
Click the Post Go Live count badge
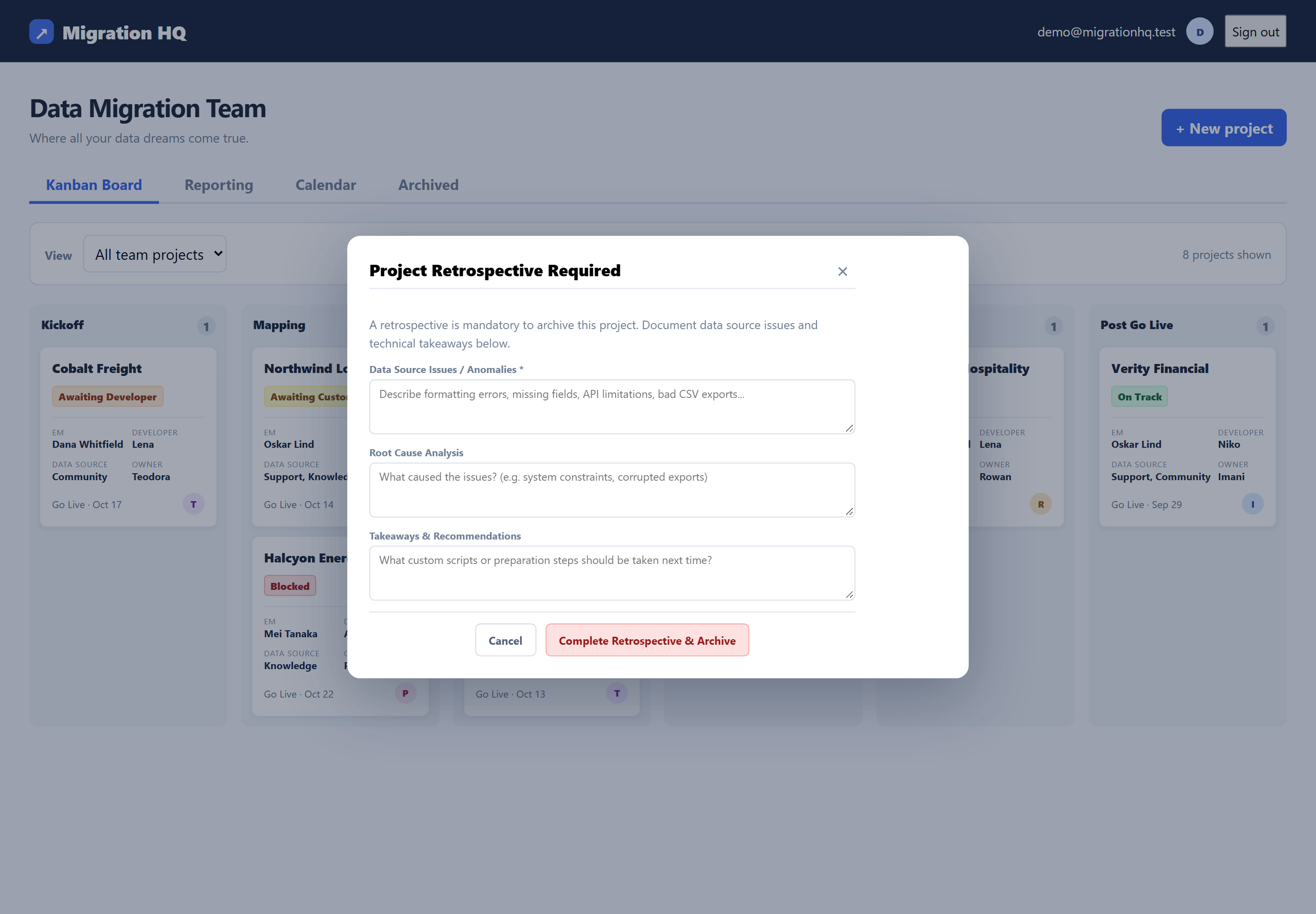1265,326
